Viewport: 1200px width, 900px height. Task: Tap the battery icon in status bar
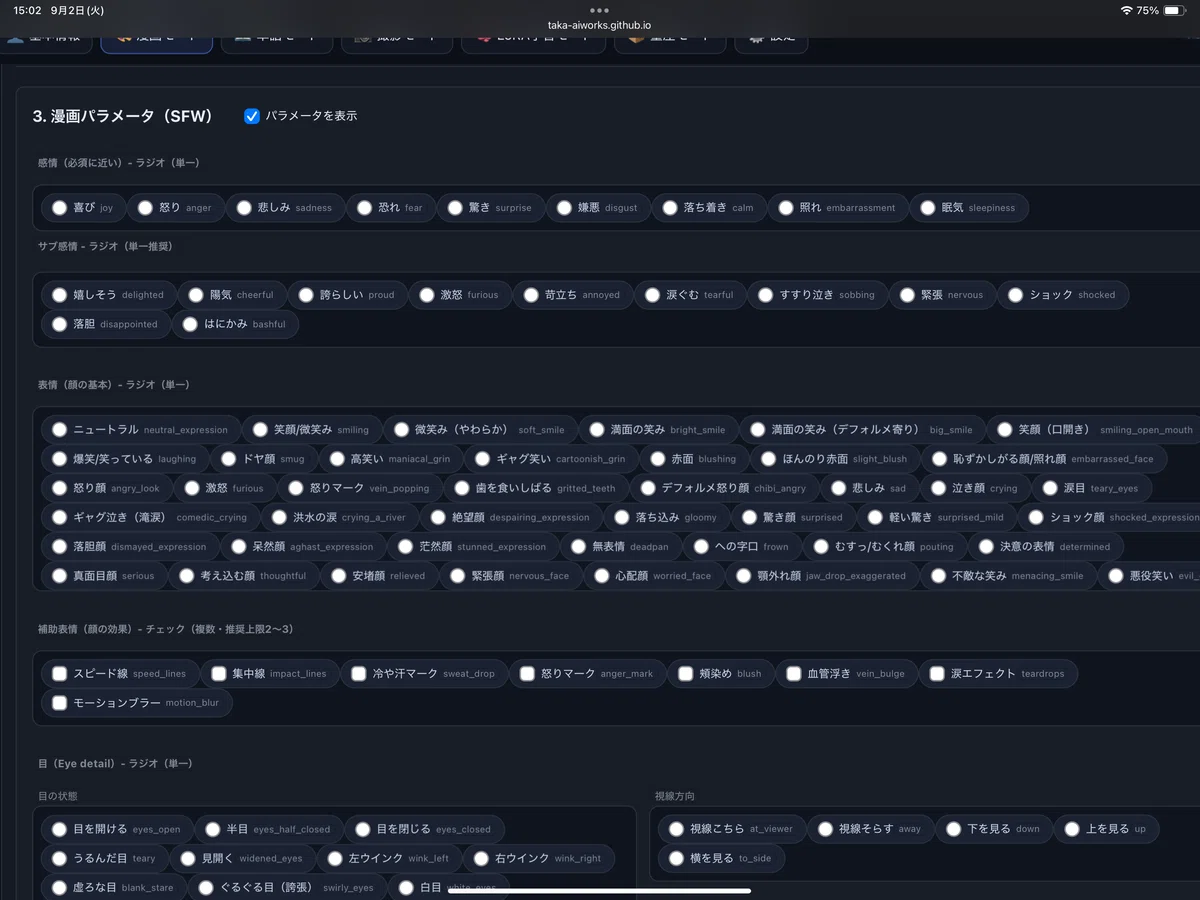pyautogui.click(x=1173, y=10)
